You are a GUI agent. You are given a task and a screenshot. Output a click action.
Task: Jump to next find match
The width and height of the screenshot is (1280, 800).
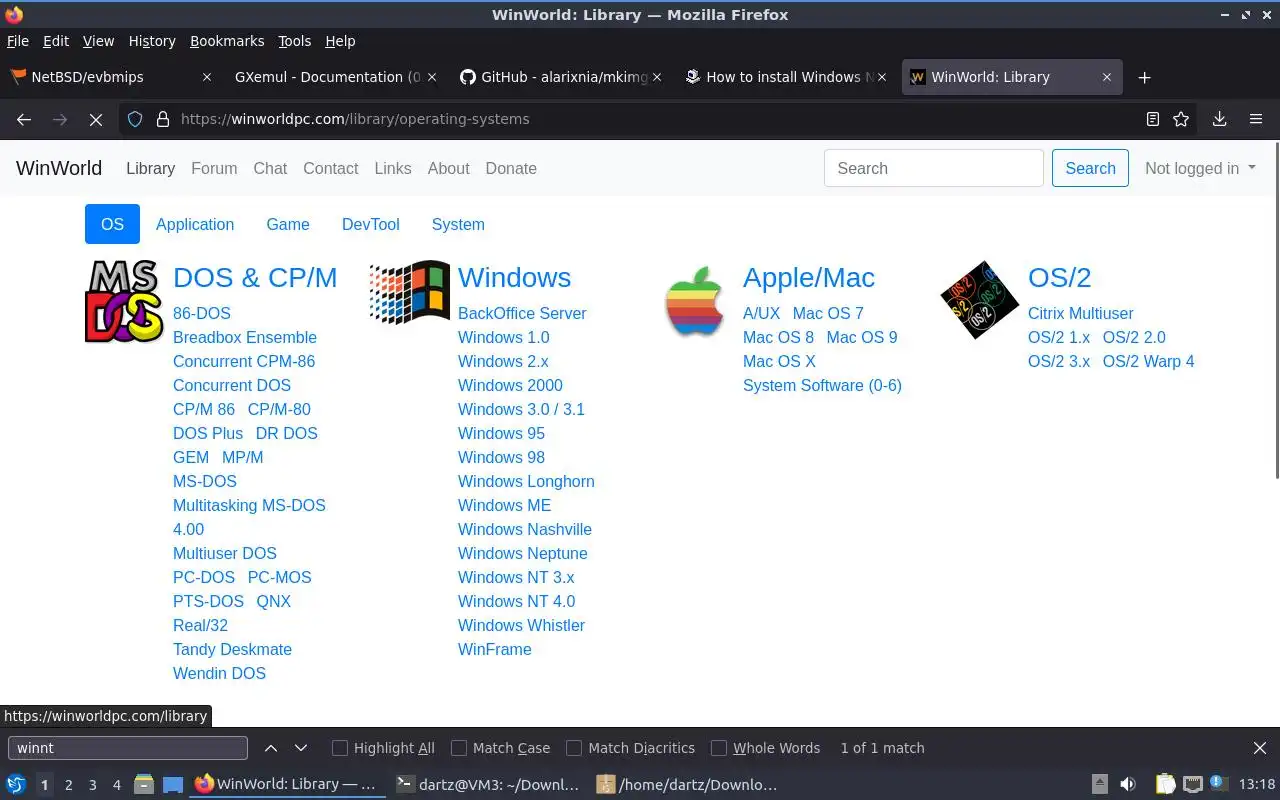pyautogui.click(x=301, y=748)
